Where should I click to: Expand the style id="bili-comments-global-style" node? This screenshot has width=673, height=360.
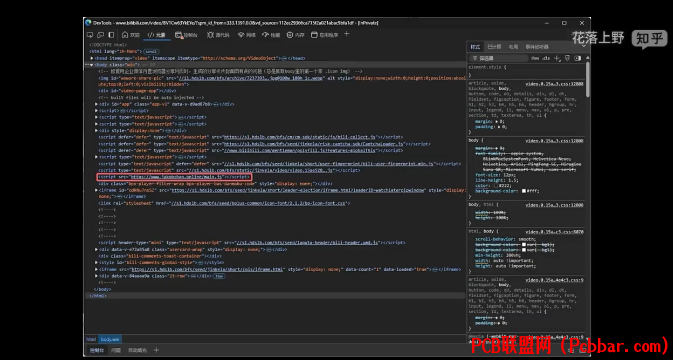(x=97, y=263)
